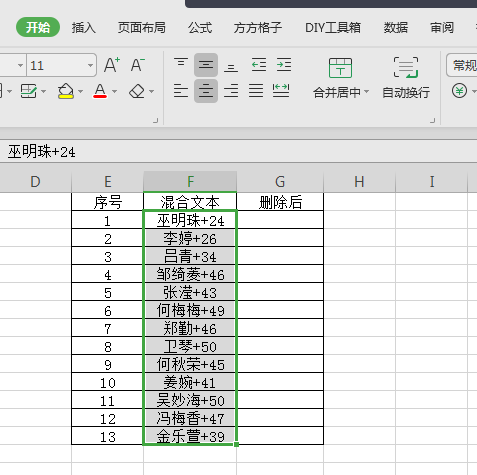Align text to the left
The height and width of the screenshot is (475, 477).
click(181, 91)
